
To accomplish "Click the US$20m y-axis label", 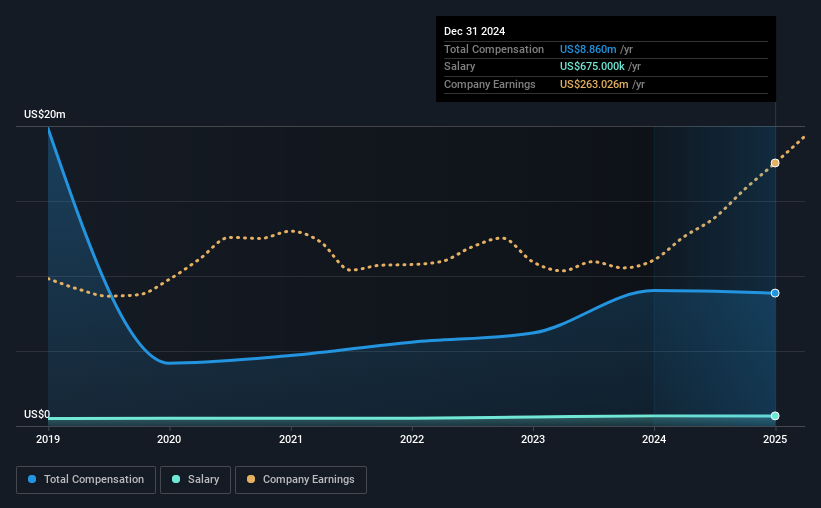I will click(45, 114).
